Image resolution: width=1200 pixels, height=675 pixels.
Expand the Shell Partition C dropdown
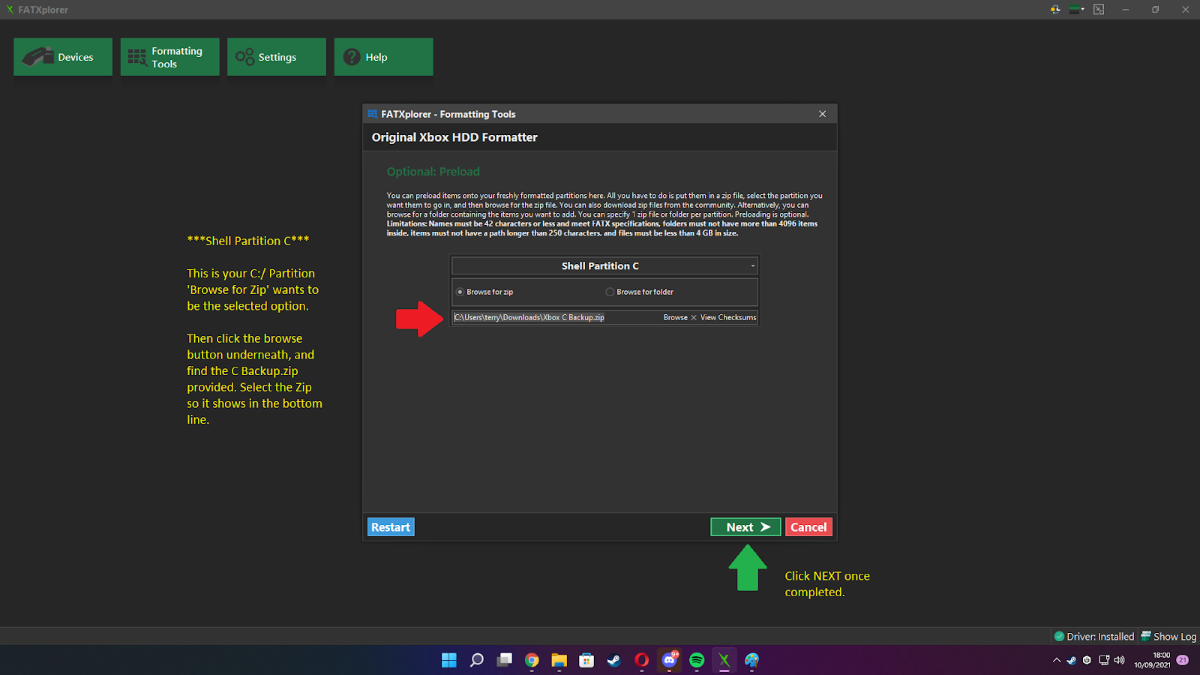[x=605, y=266]
